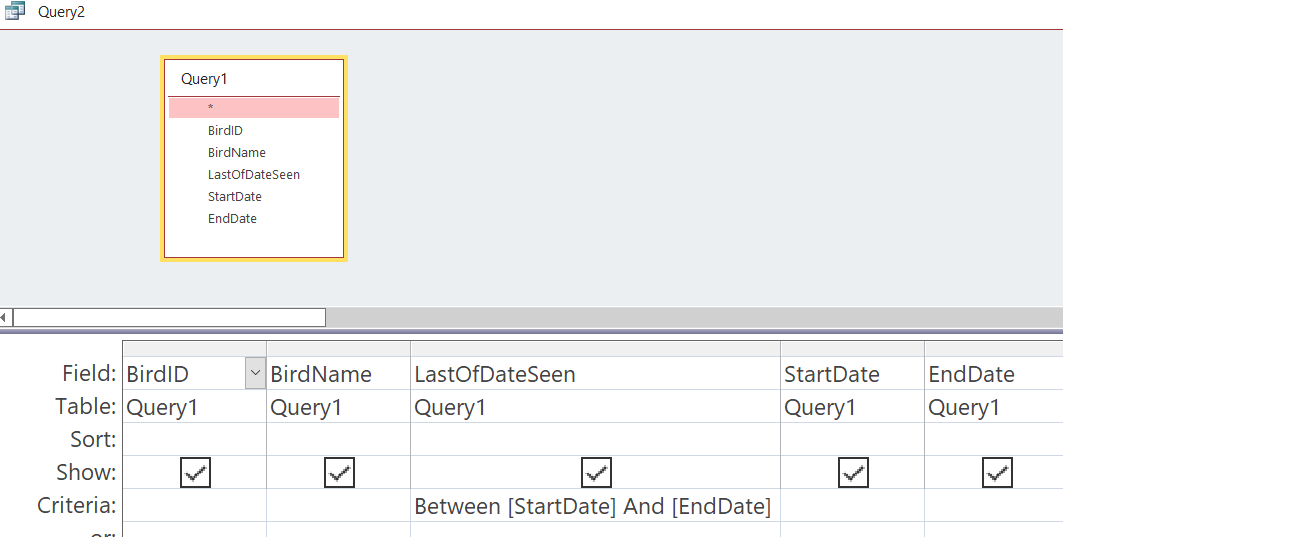Click the Query2 query icon in tab
The image size is (1315, 537).
point(15,12)
